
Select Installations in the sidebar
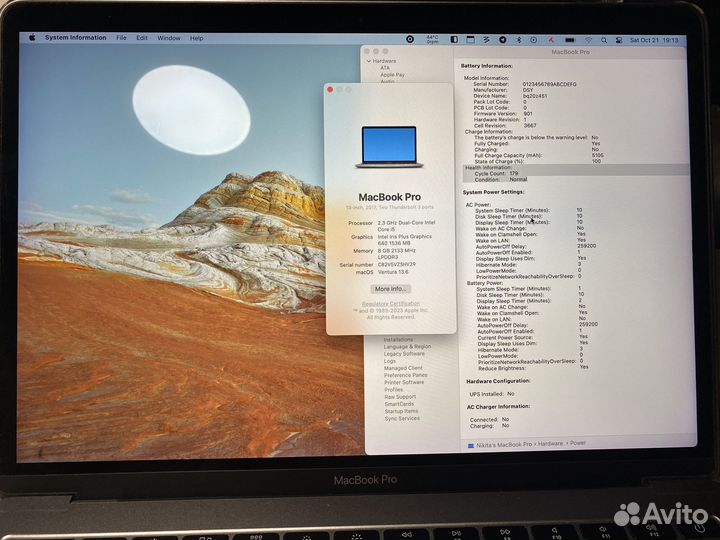tap(398, 339)
